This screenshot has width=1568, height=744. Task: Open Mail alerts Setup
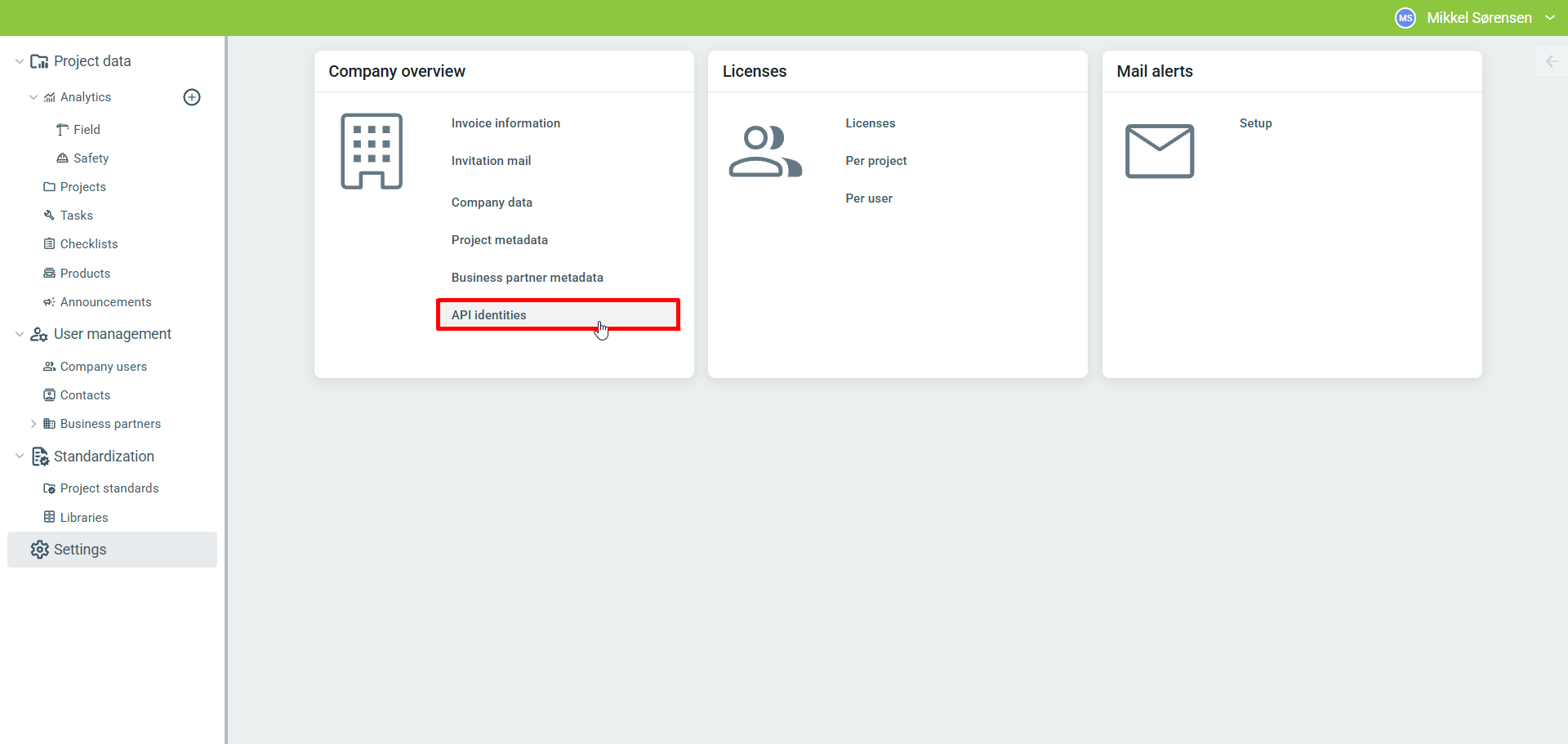pyautogui.click(x=1255, y=123)
